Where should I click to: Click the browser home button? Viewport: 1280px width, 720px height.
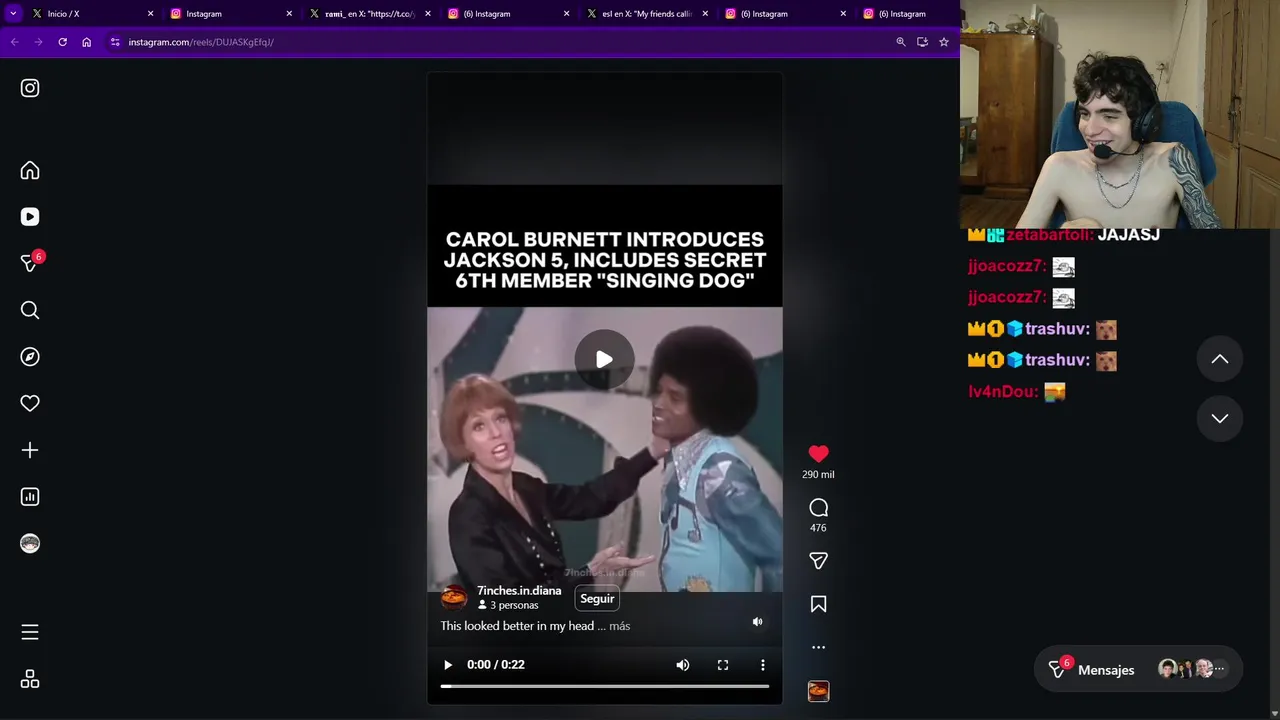(87, 42)
